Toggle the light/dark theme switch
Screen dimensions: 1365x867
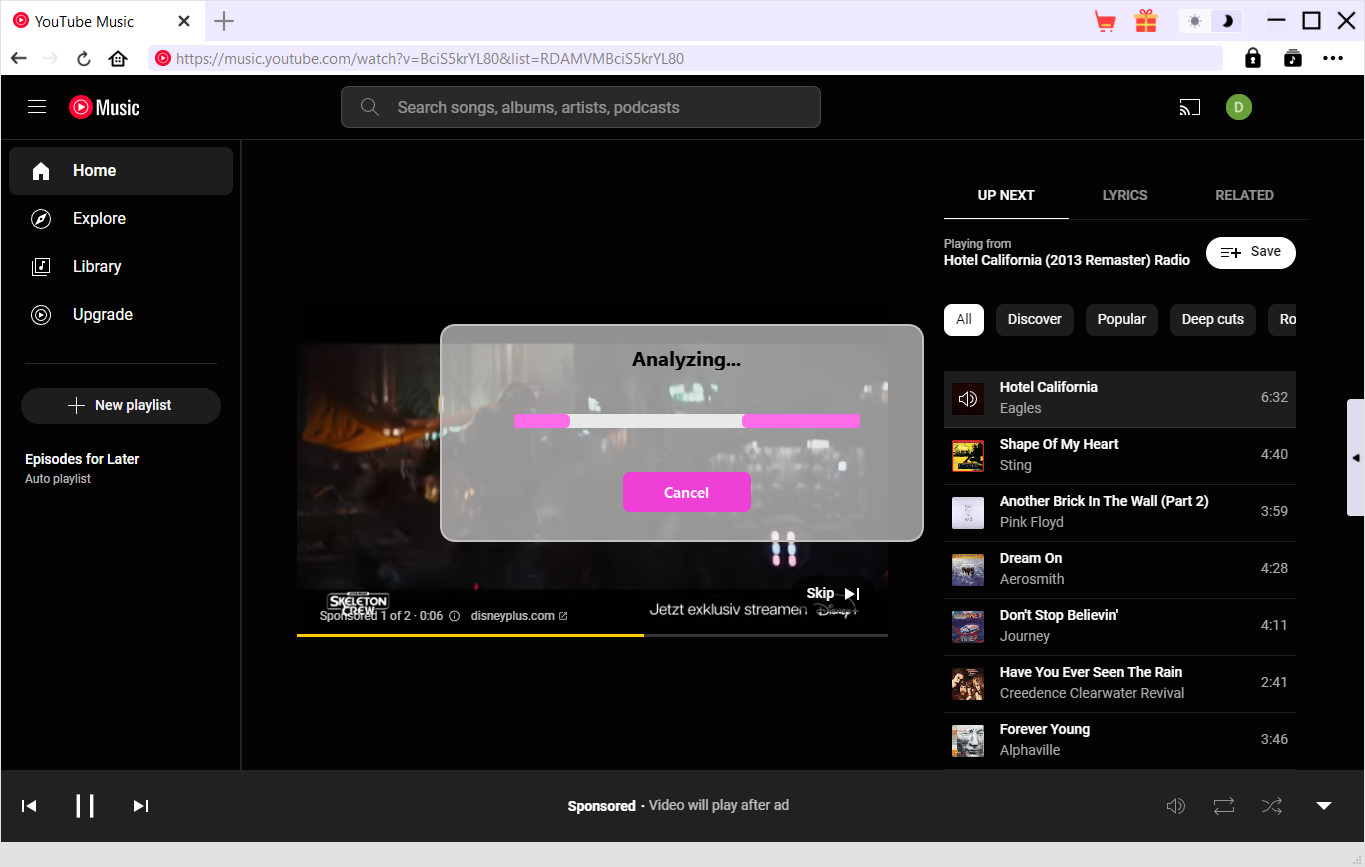(x=1211, y=21)
